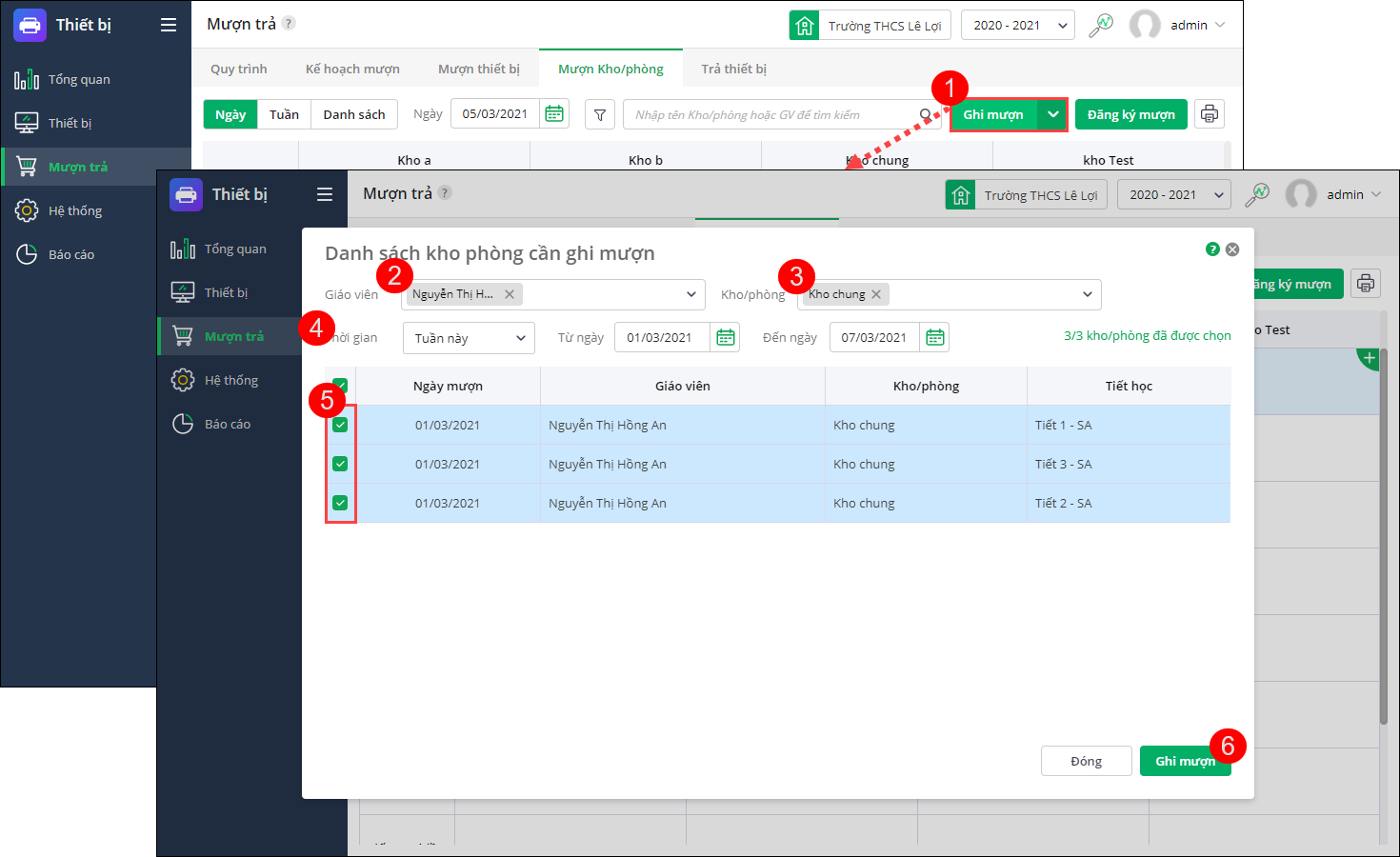
Task: Open the 2020 - 2021 school year dropdown
Action: coord(1017,25)
